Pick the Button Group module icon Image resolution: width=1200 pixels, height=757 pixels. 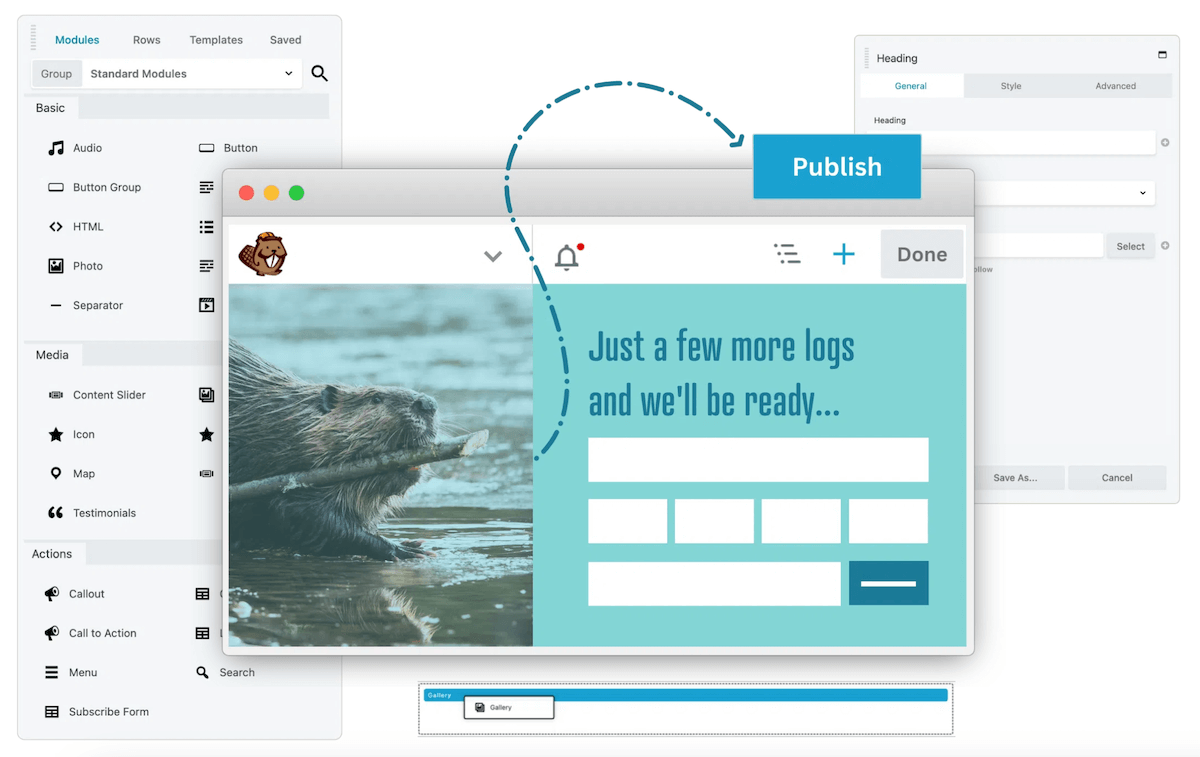click(x=56, y=187)
